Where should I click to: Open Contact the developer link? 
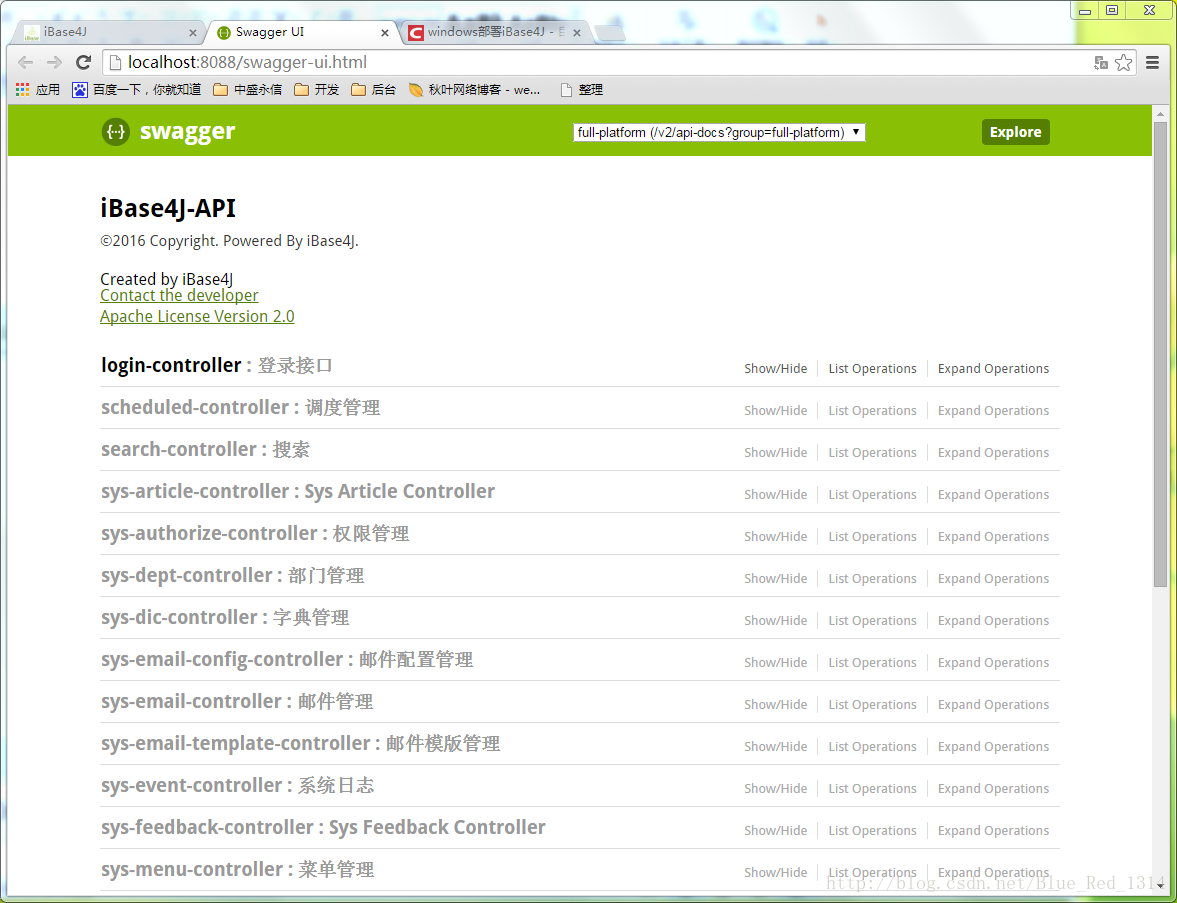tap(179, 296)
